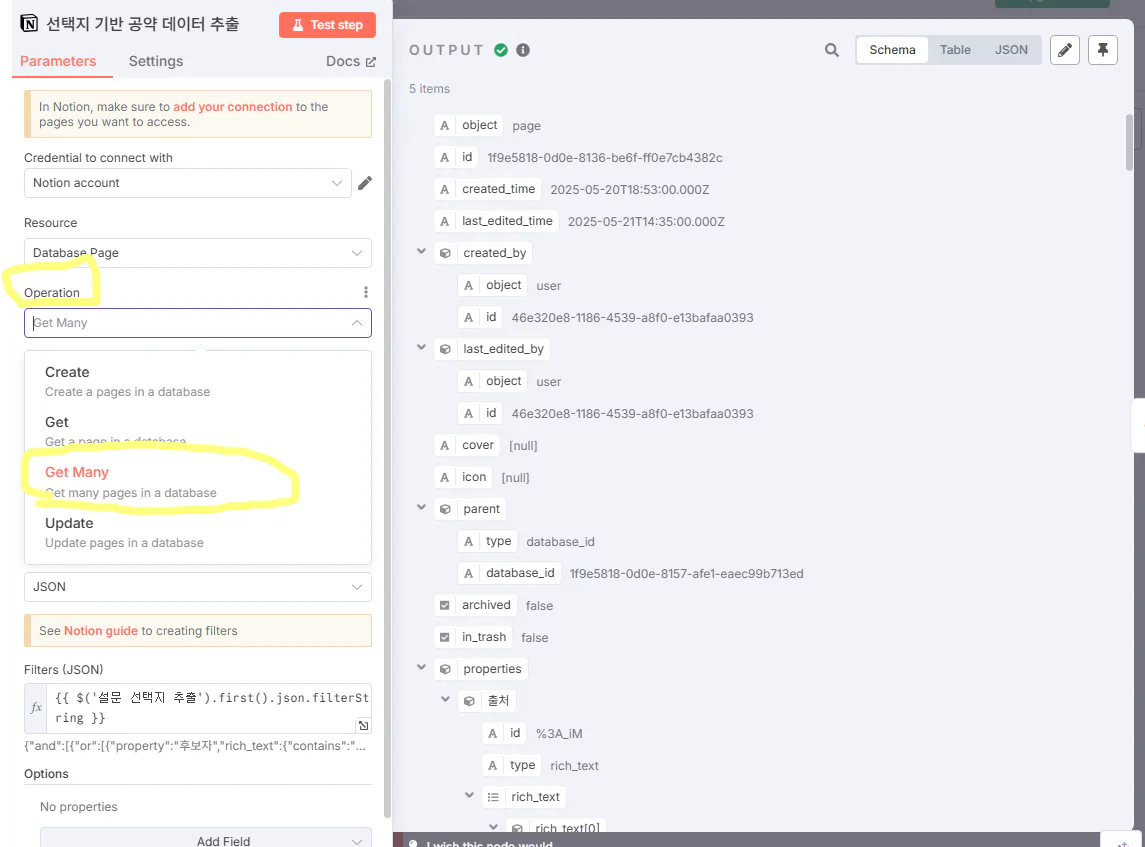
Task: Switch output view to Table
Action: click(954, 49)
